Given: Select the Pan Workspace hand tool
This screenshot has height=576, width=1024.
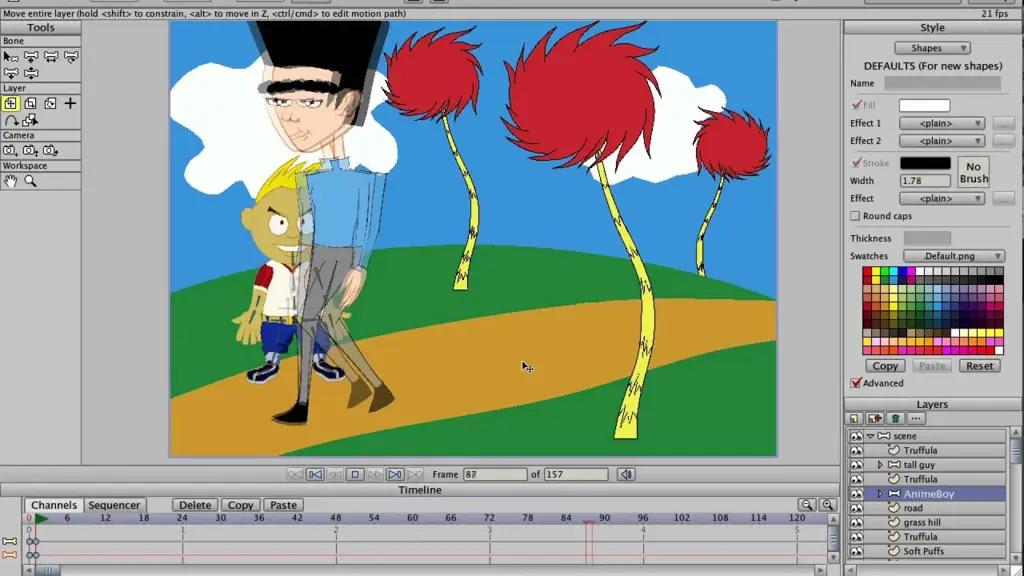Looking at the screenshot, I should (x=10, y=182).
